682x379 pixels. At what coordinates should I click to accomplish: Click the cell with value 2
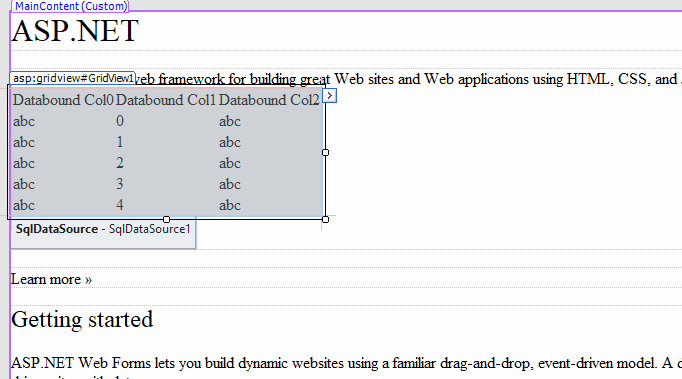pos(120,163)
